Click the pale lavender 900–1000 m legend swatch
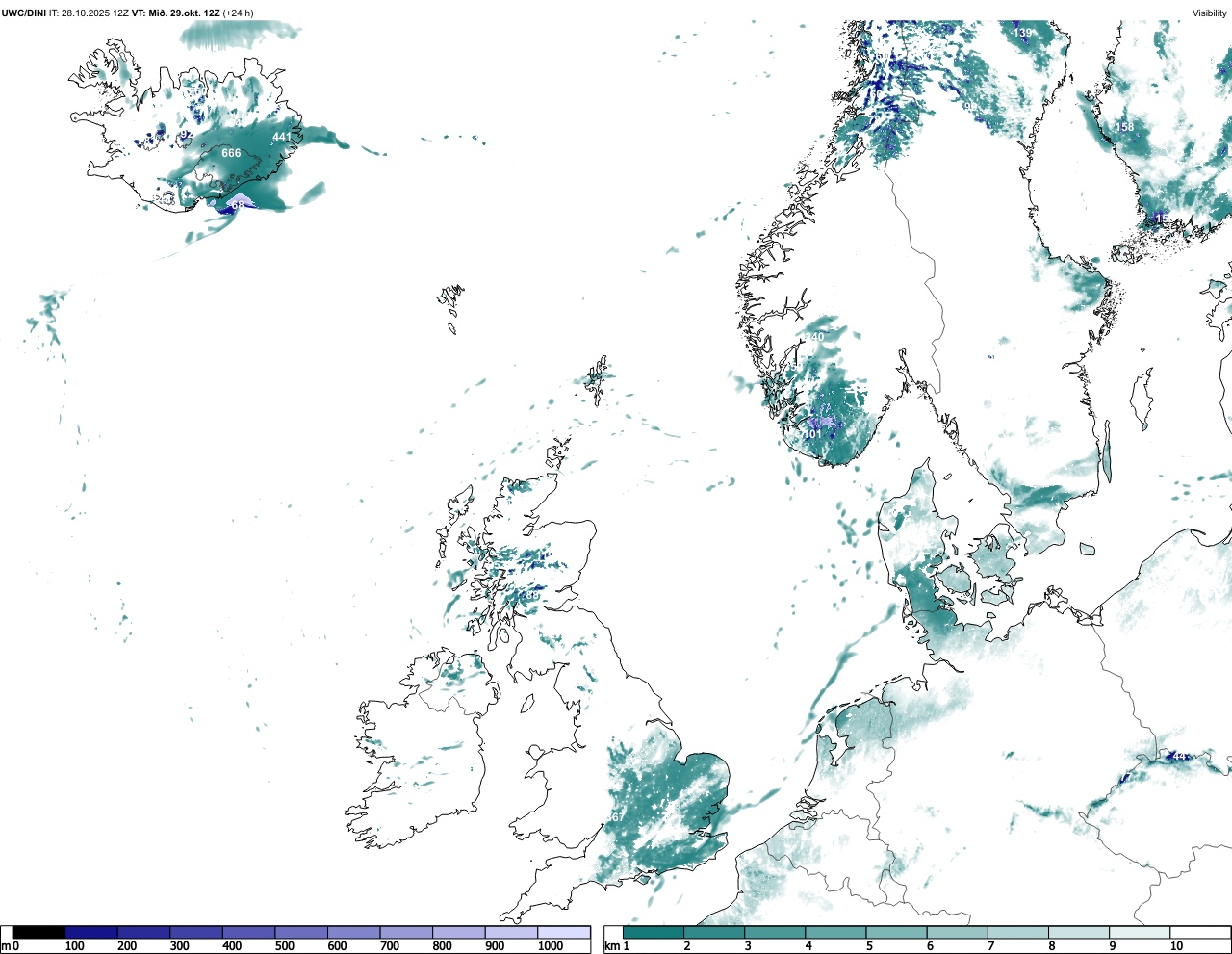The width and height of the screenshot is (1232, 954). (x=511, y=932)
